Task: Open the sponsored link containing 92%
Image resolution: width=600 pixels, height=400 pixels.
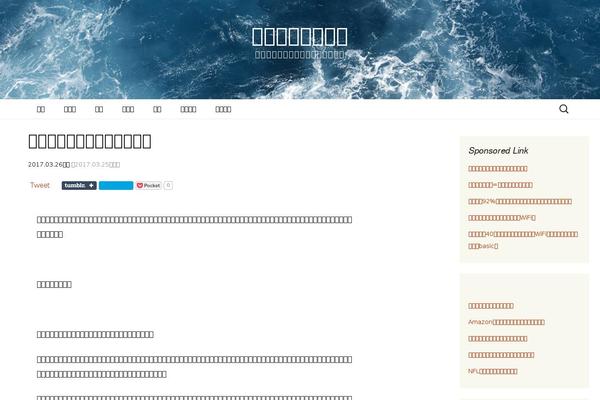Action: tap(520, 201)
